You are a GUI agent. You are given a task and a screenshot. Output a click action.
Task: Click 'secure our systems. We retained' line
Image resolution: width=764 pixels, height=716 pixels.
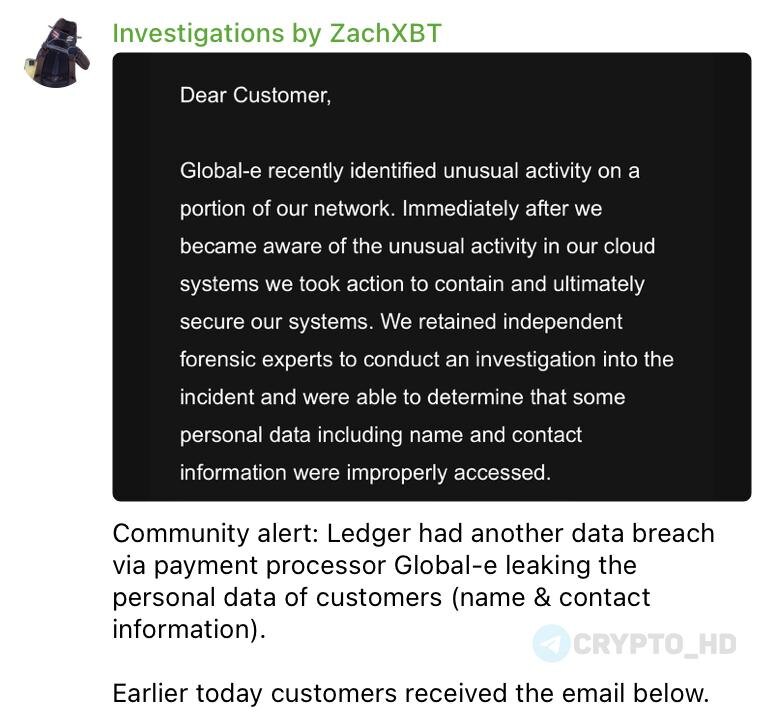pyautogui.click(x=400, y=321)
